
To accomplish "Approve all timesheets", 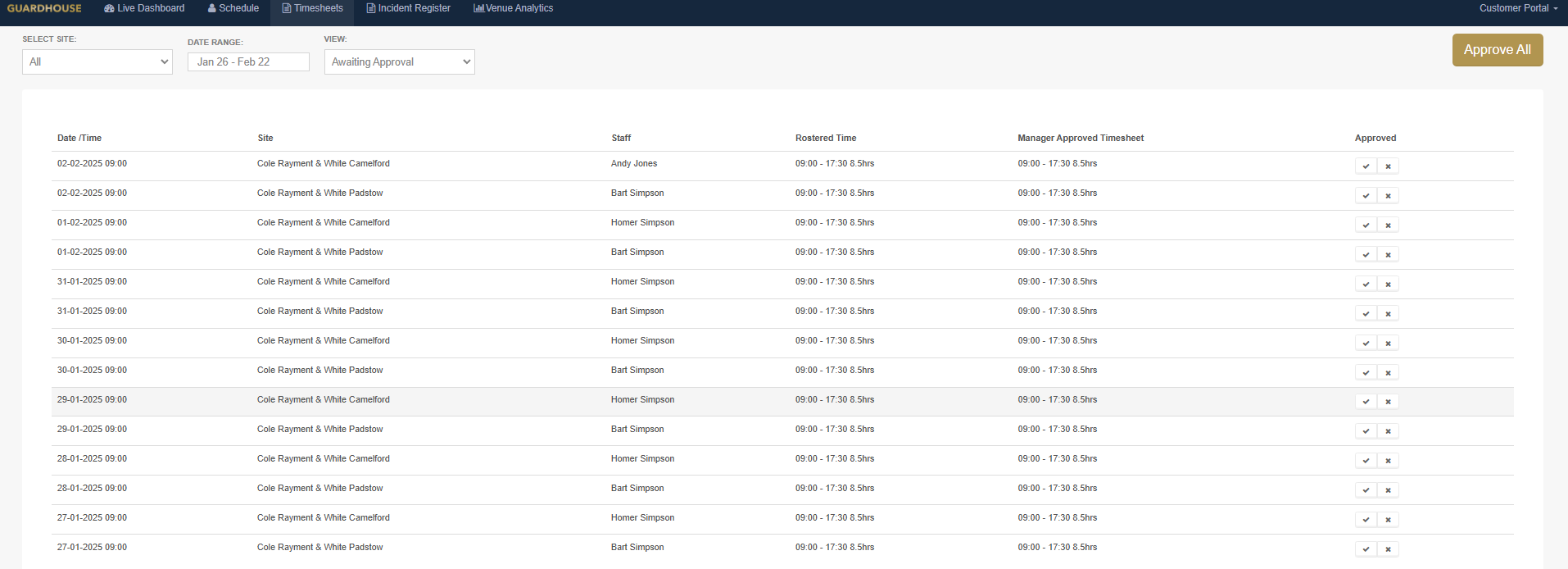I will click(x=1498, y=50).
